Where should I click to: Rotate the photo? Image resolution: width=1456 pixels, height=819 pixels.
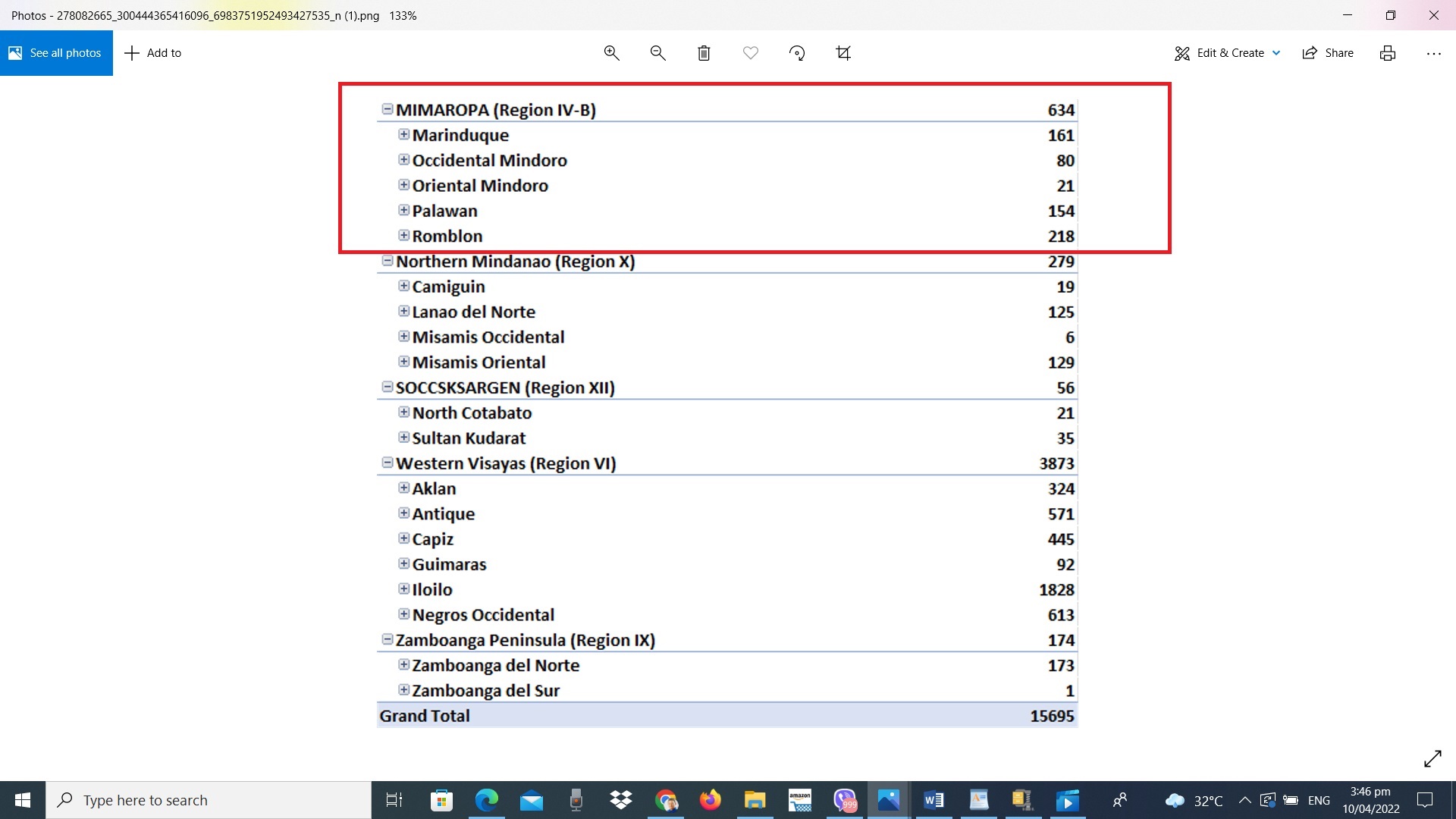pos(796,53)
